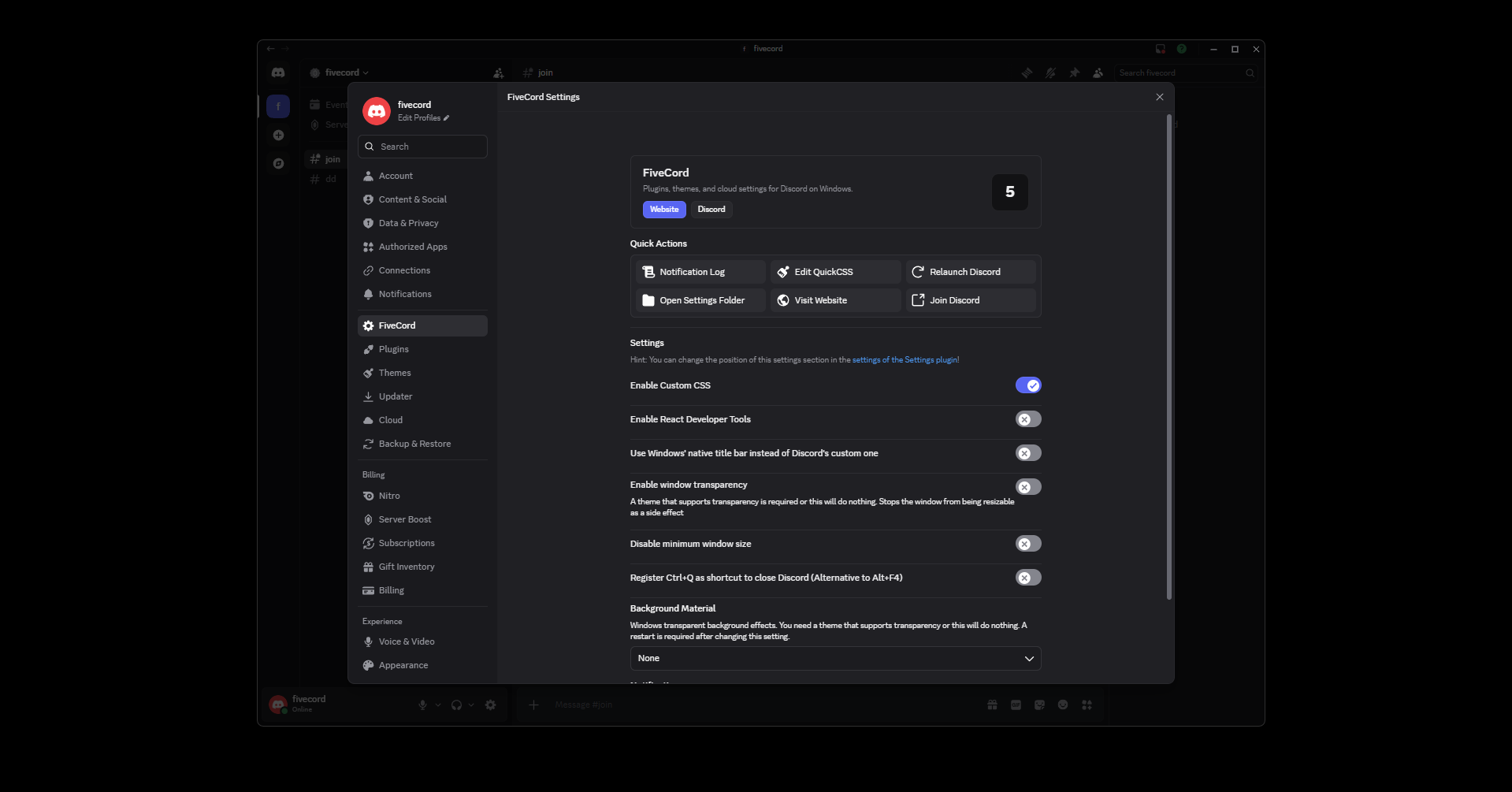Click the message attachment plus icon
This screenshot has width=1512, height=792.
click(x=533, y=705)
